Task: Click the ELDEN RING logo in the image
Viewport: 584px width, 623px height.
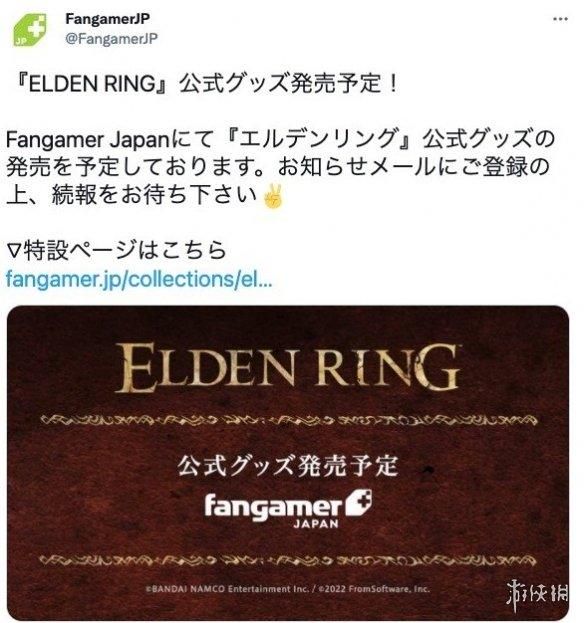Action: (288, 368)
